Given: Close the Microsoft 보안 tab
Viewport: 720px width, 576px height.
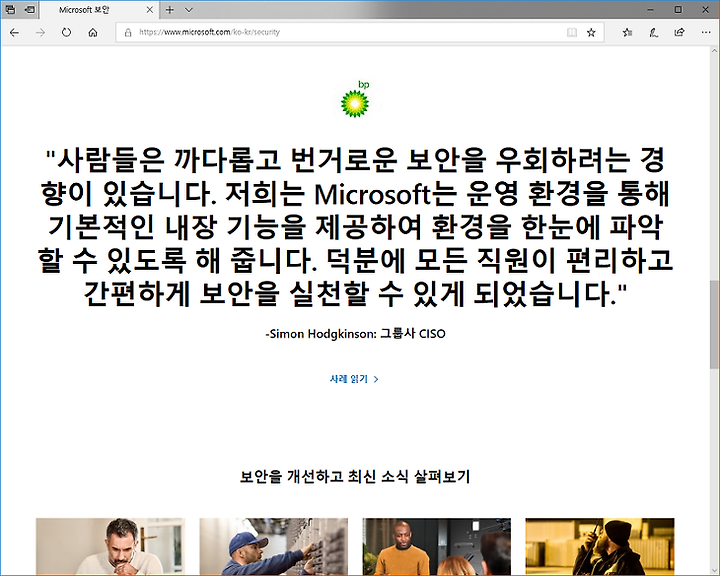Looking at the screenshot, I should [x=150, y=10].
